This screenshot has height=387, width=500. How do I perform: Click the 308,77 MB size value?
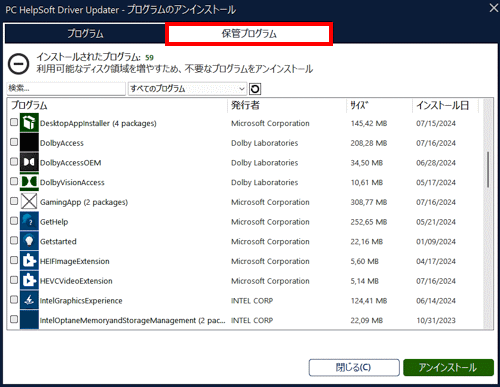coord(369,202)
